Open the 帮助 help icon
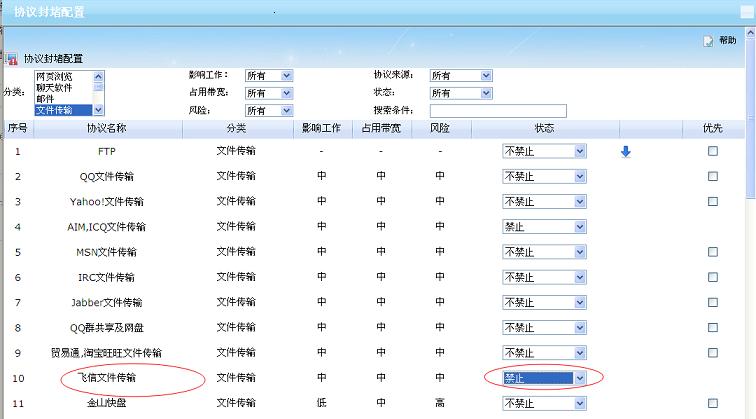Screen dimensions: 756x419 (x=709, y=41)
